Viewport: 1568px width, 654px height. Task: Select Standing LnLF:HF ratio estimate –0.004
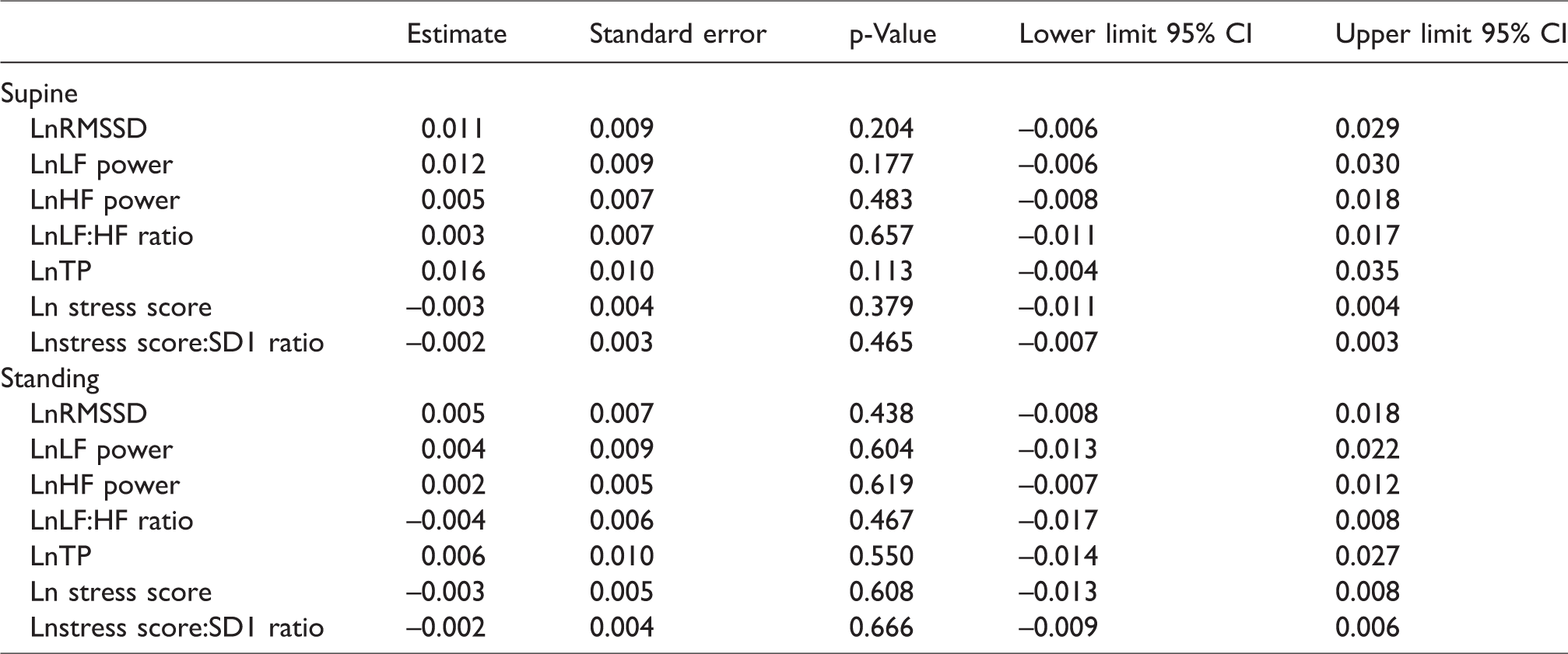coord(446,520)
